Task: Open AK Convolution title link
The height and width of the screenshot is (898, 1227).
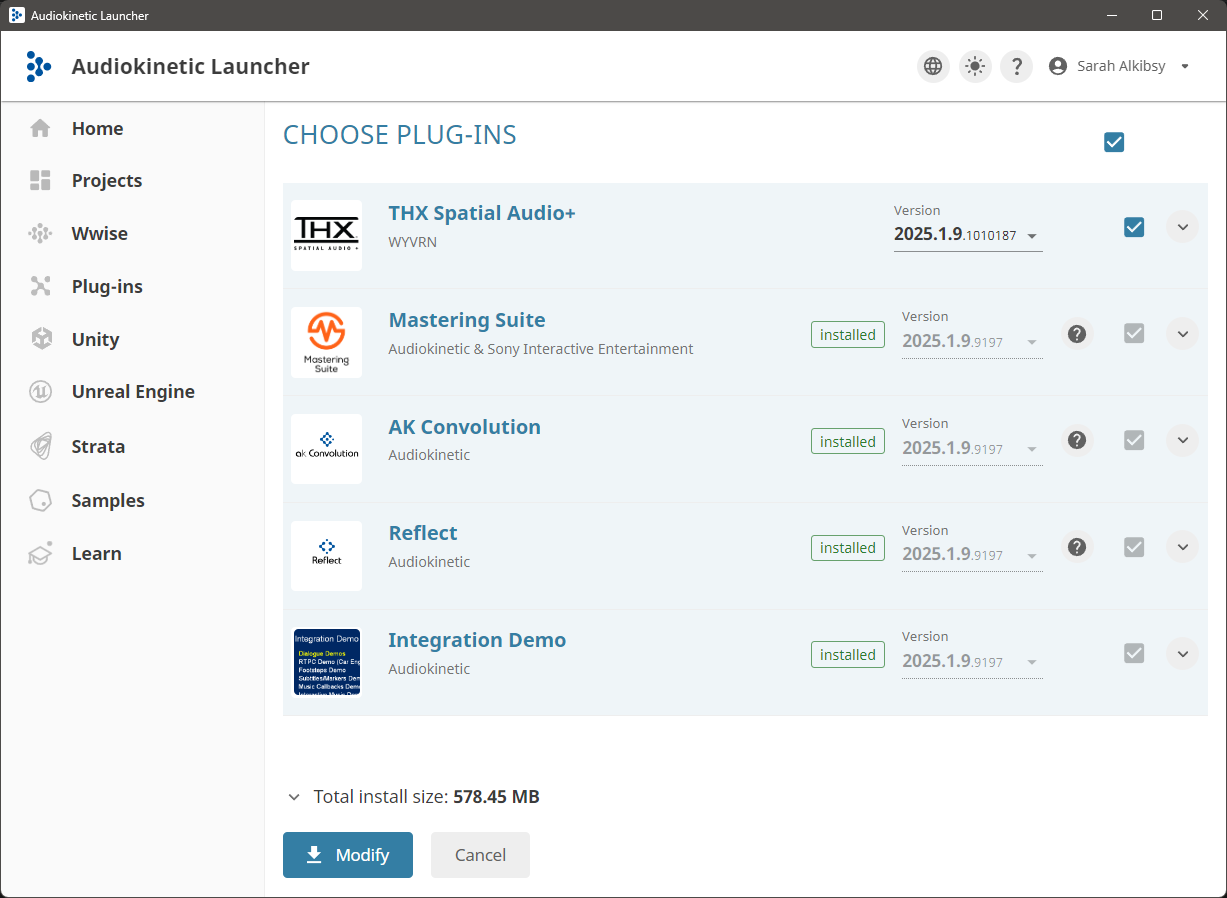Action: (464, 427)
